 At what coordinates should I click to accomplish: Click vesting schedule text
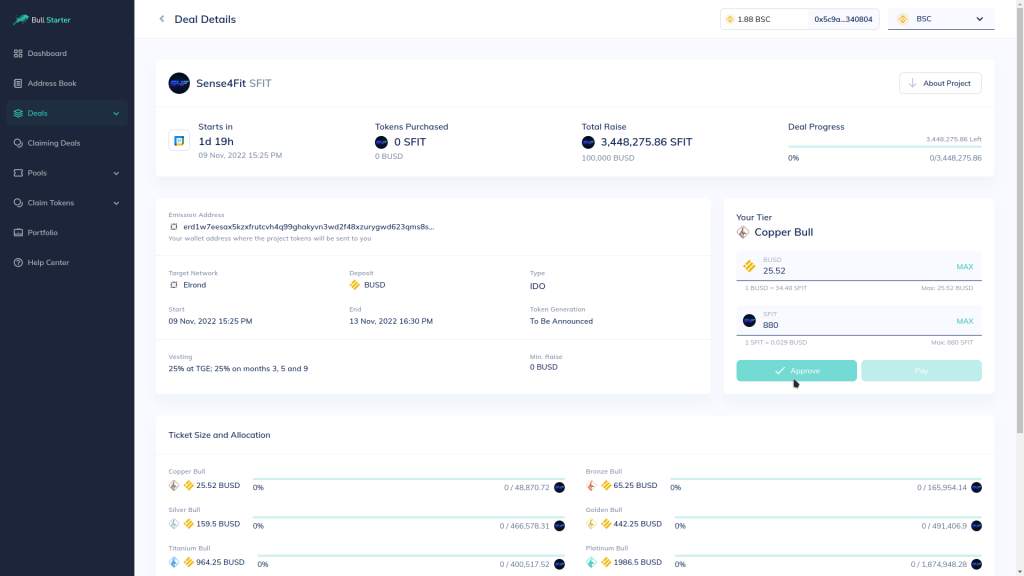[238, 368]
